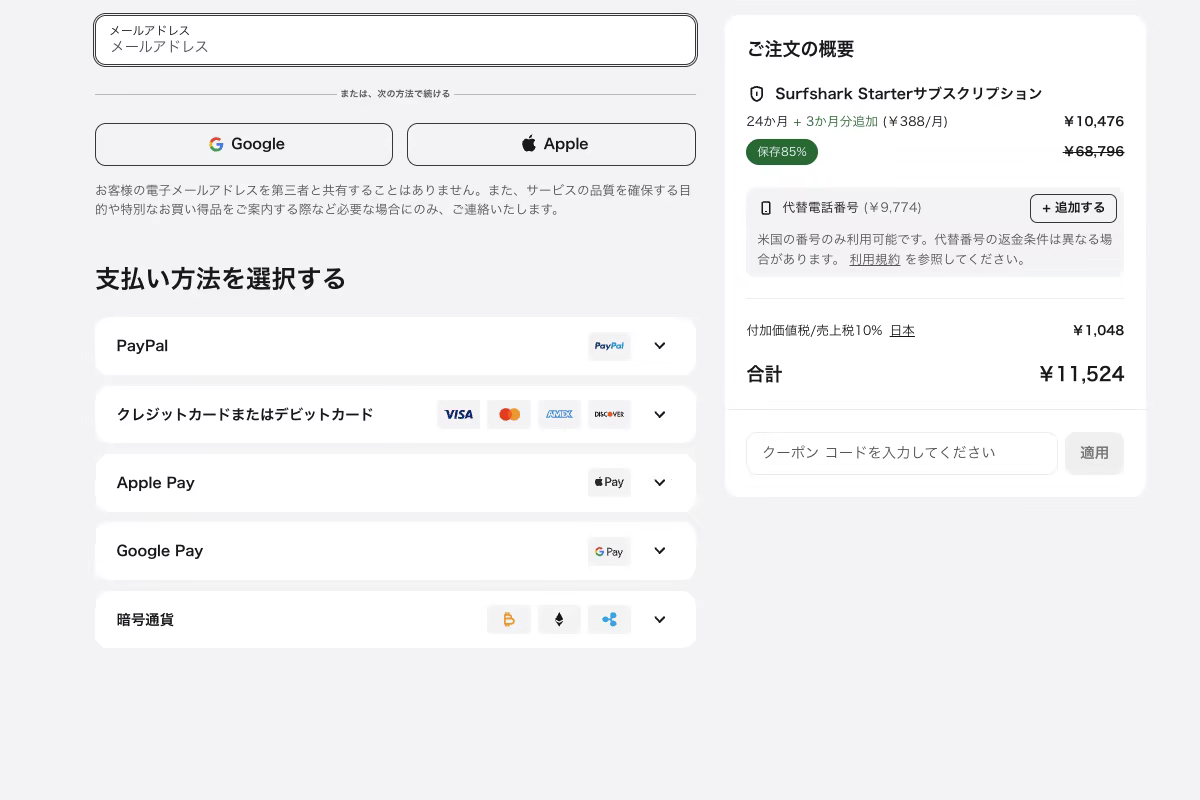Click the ¥10,476 price
This screenshot has width=1200, height=800.
click(1093, 121)
